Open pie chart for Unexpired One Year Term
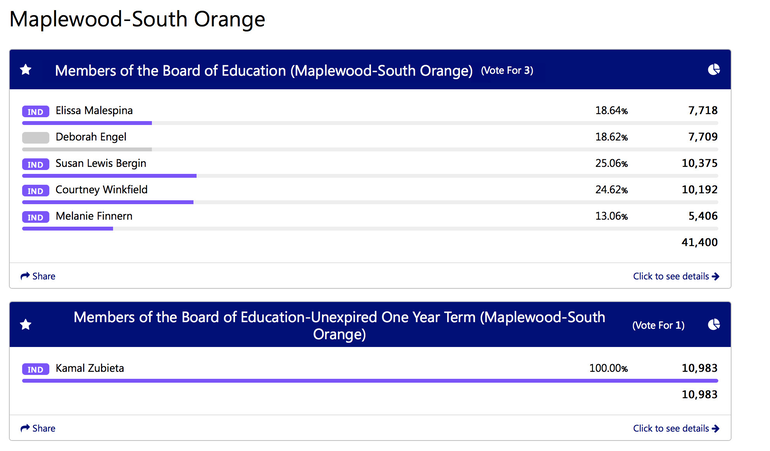 click(x=714, y=325)
